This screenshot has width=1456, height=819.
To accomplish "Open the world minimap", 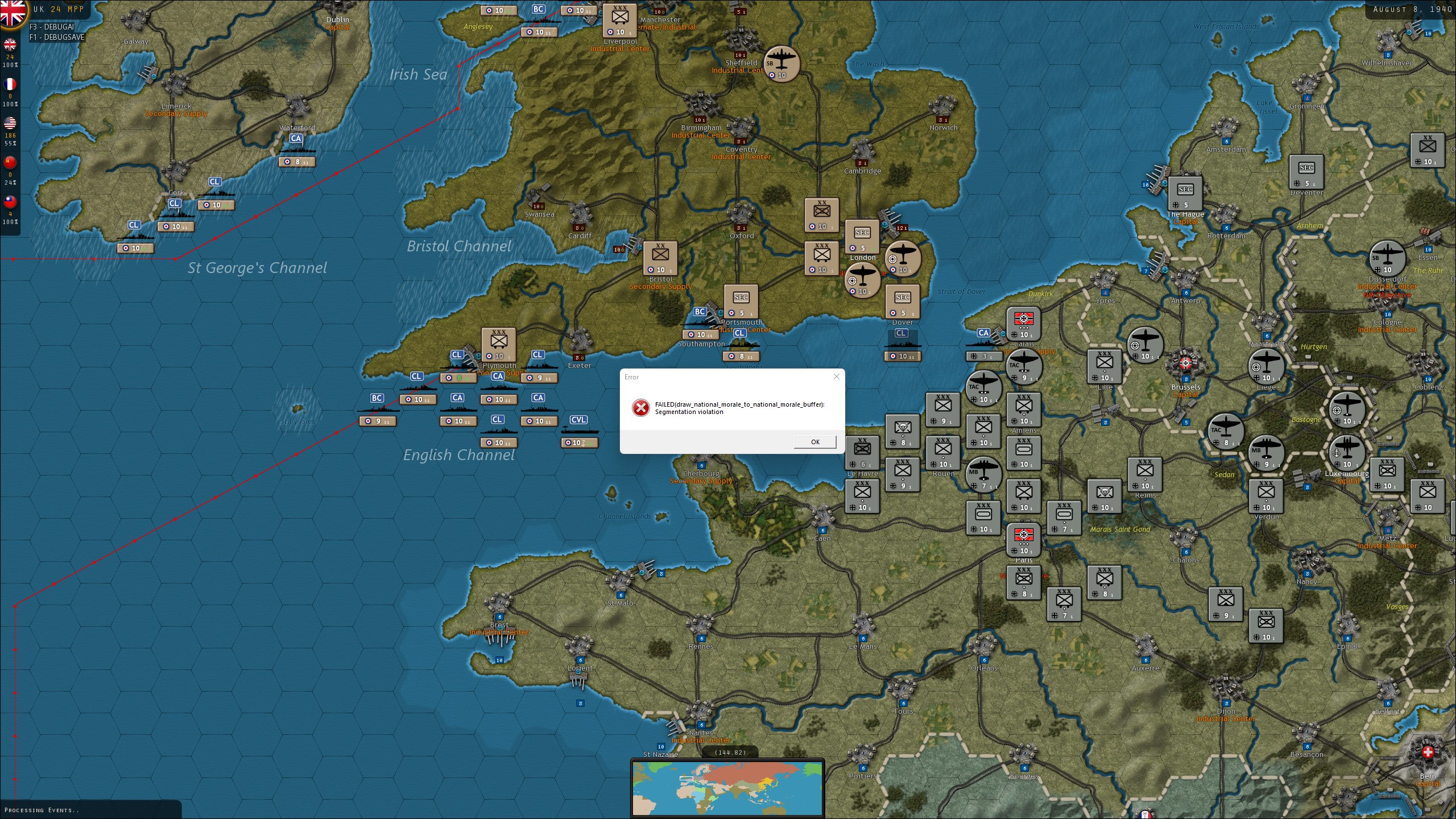I will click(727, 789).
